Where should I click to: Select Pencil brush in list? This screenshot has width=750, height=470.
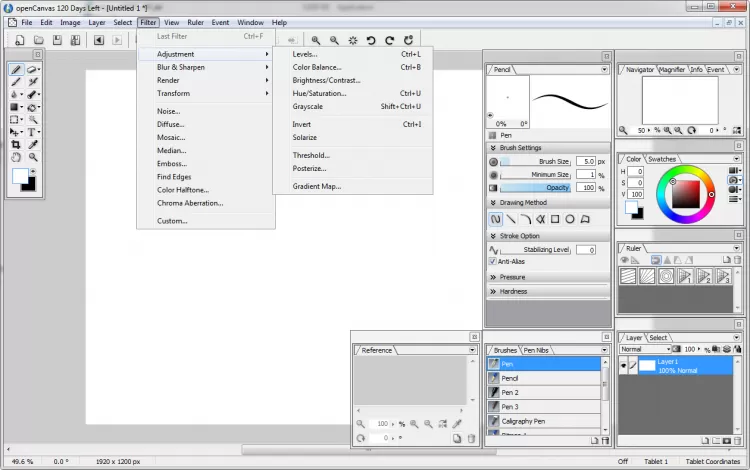click(544, 378)
